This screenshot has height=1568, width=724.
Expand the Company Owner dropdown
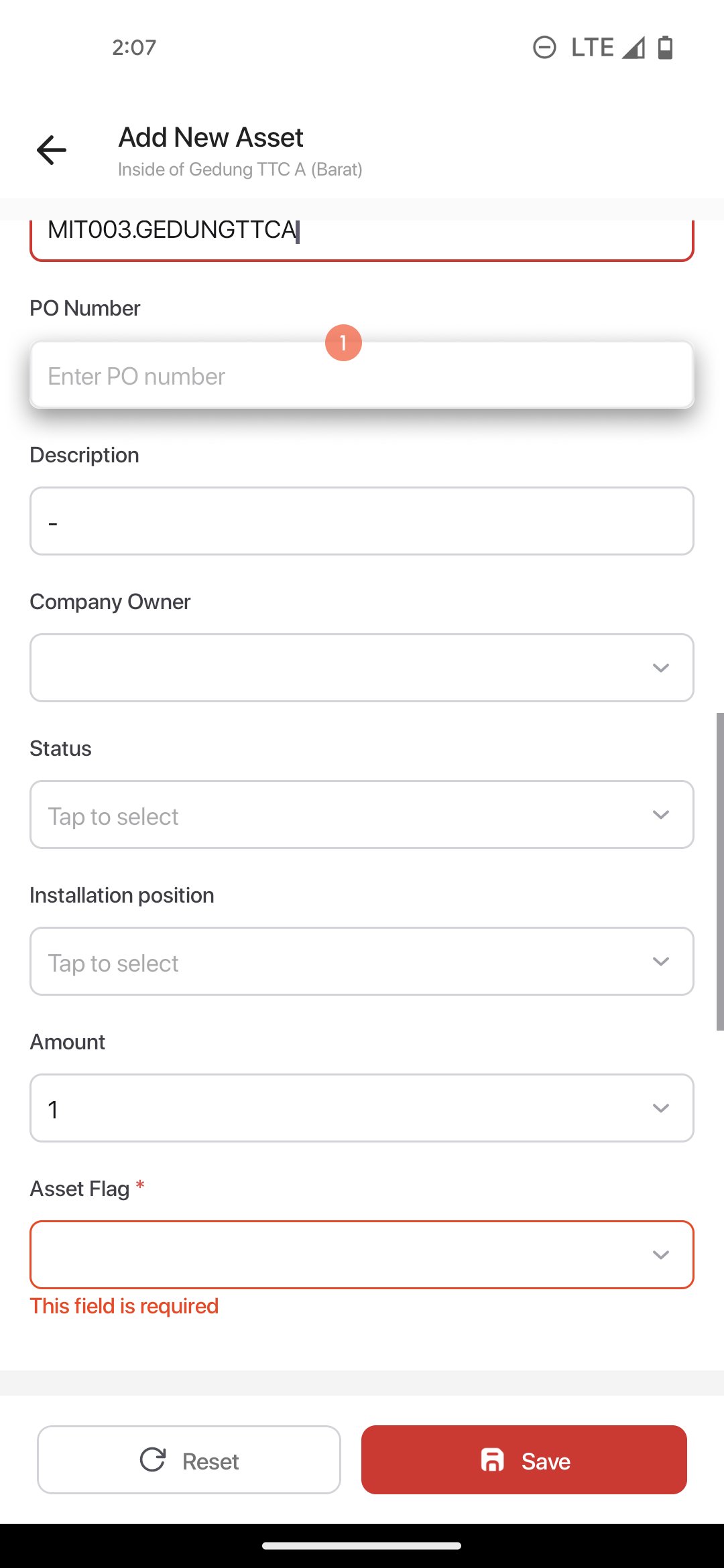click(362, 668)
